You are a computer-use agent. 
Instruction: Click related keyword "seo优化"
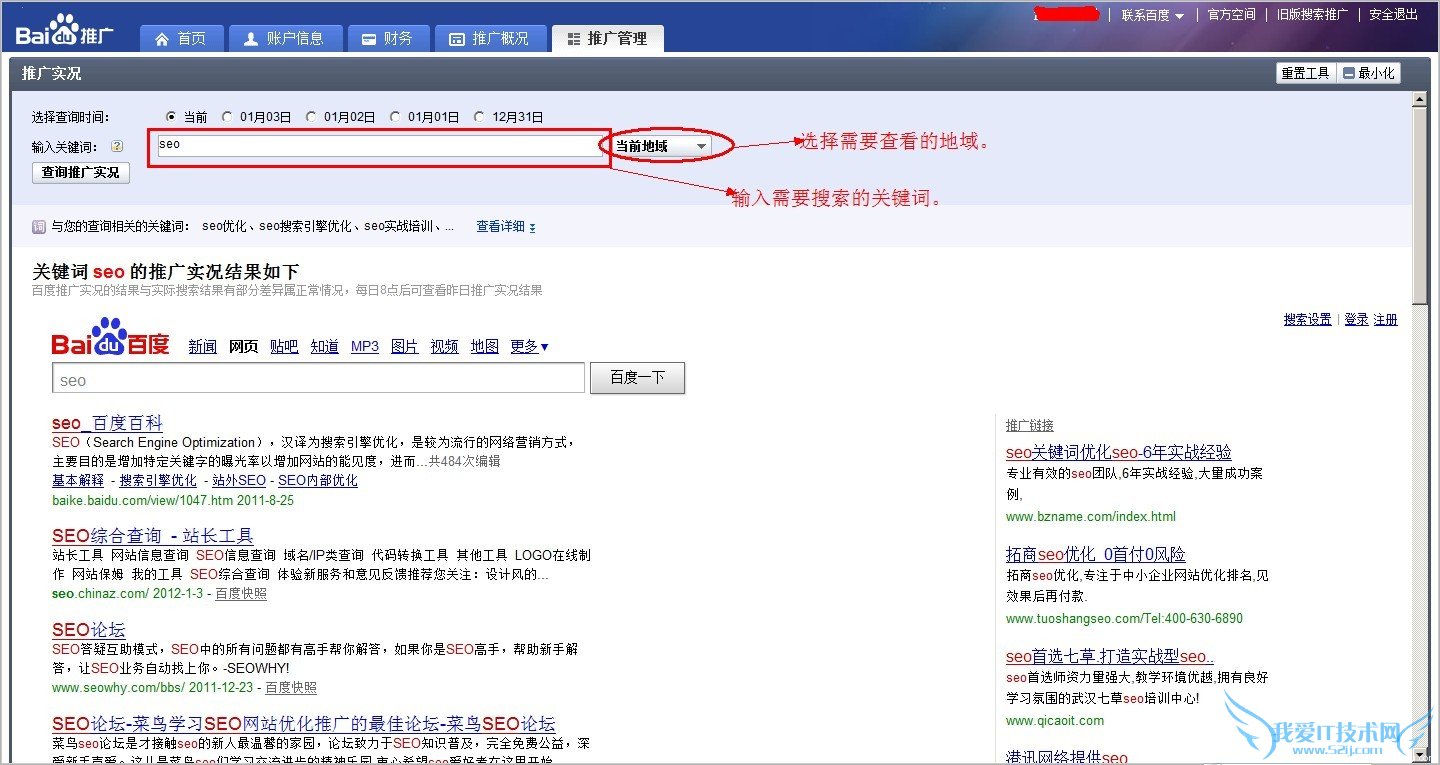click(224, 227)
